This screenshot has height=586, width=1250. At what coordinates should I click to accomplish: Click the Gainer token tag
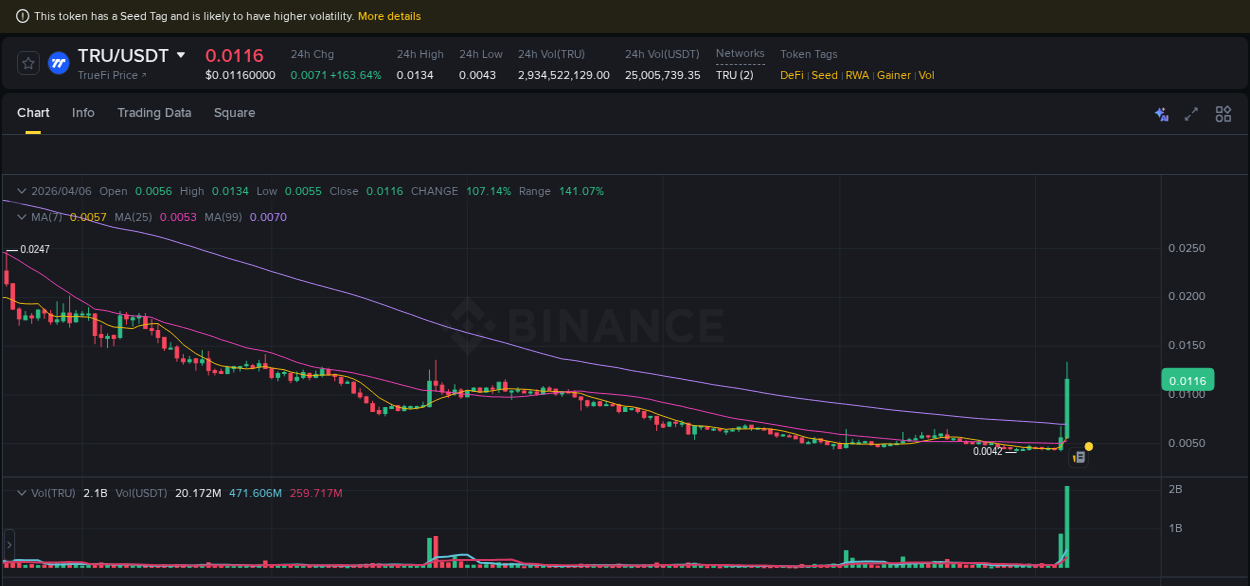pos(894,75)
